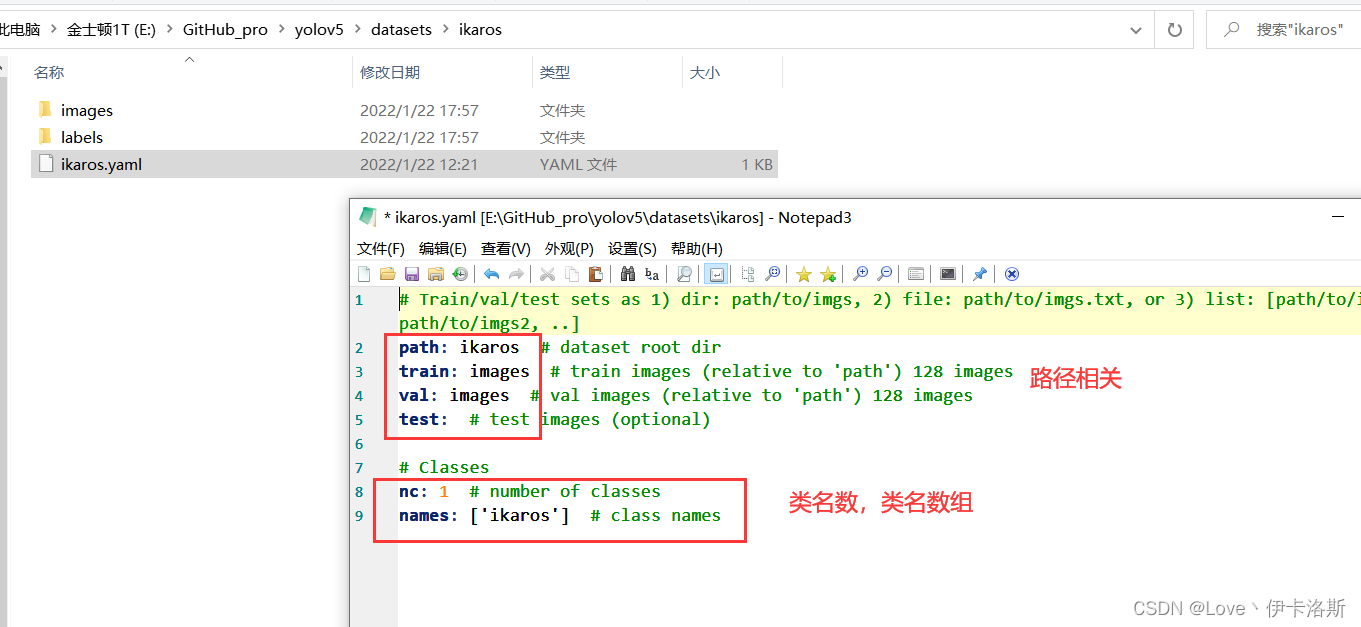Screen dimensions: 1361x627
Task: Launch the command prompt console icon
Action: [x=948, y=274]
